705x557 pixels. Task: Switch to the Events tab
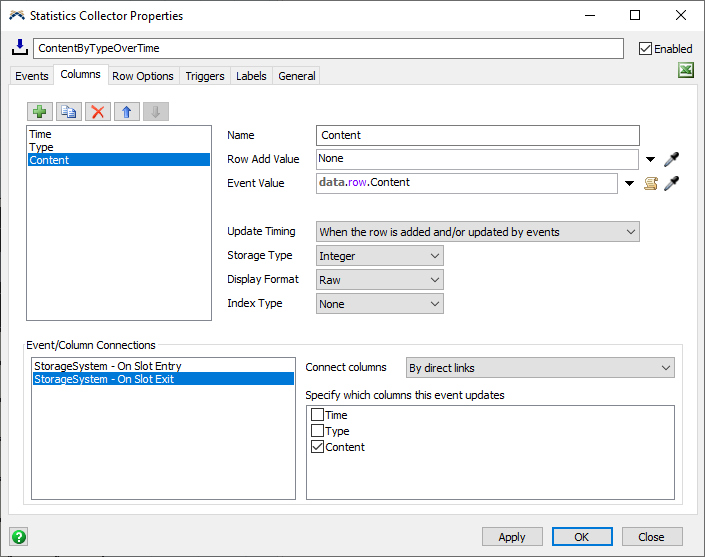32,76
